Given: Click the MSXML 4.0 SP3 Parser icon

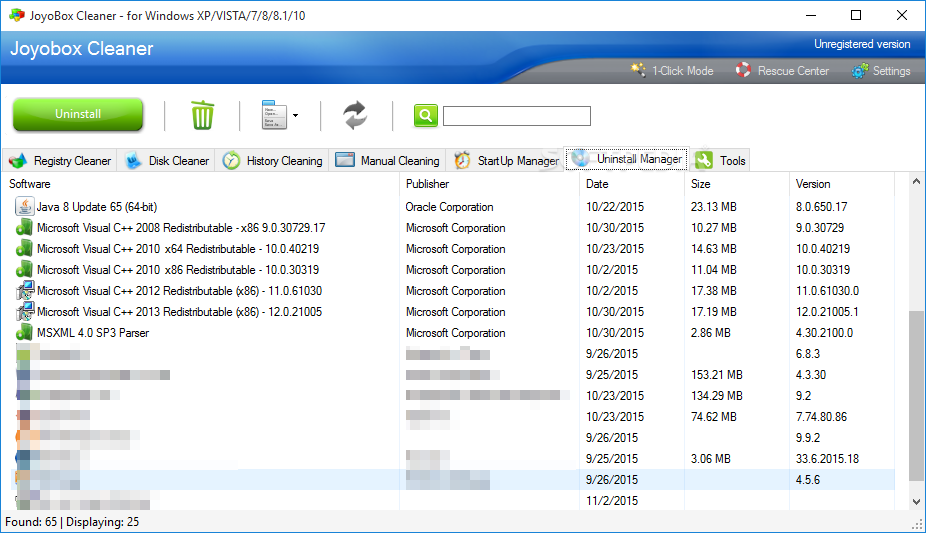Looking at the screenshot, I should pyautogui.click(x=24, y=332).
